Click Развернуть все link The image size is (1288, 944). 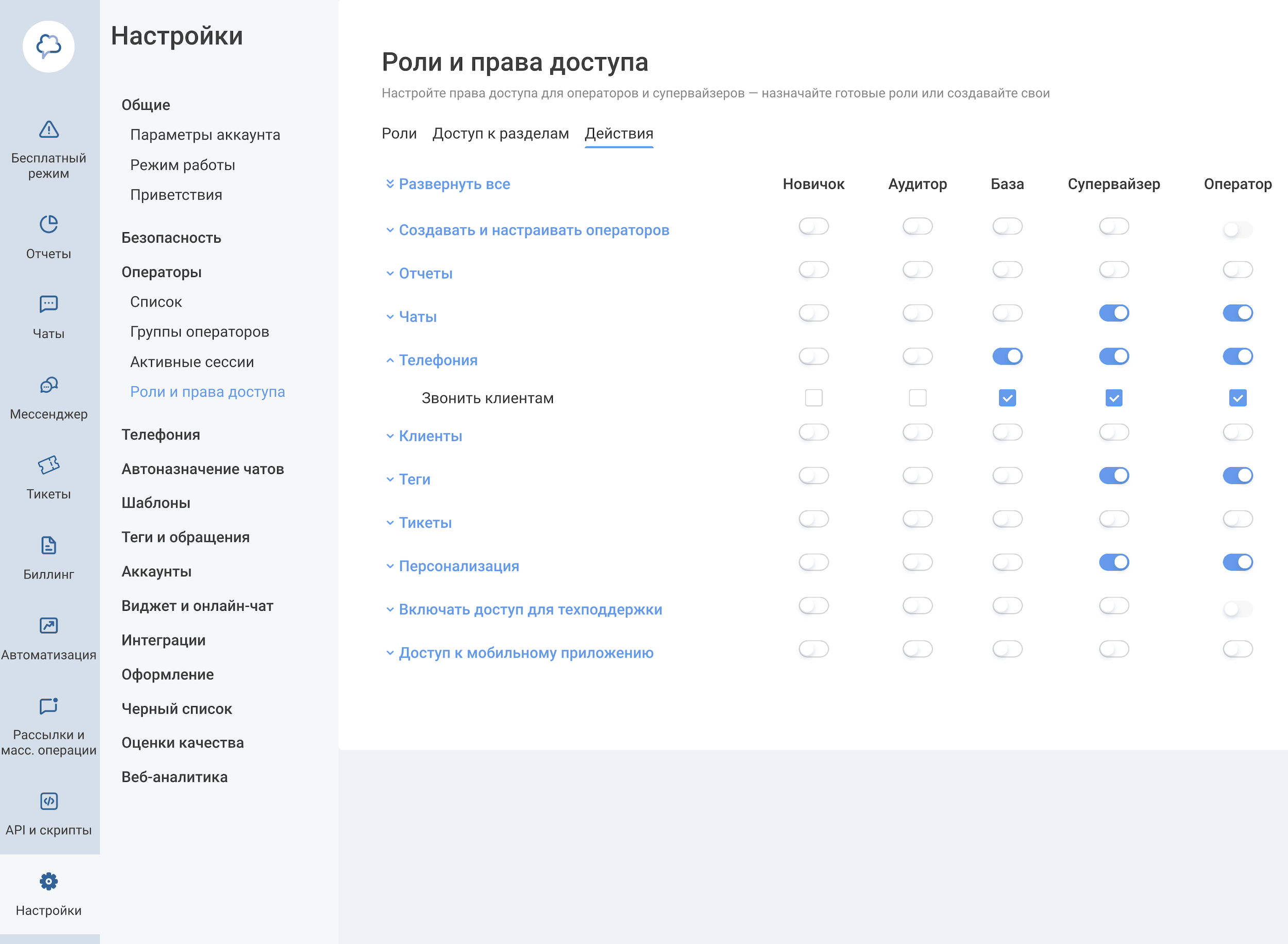coord(453,184)
